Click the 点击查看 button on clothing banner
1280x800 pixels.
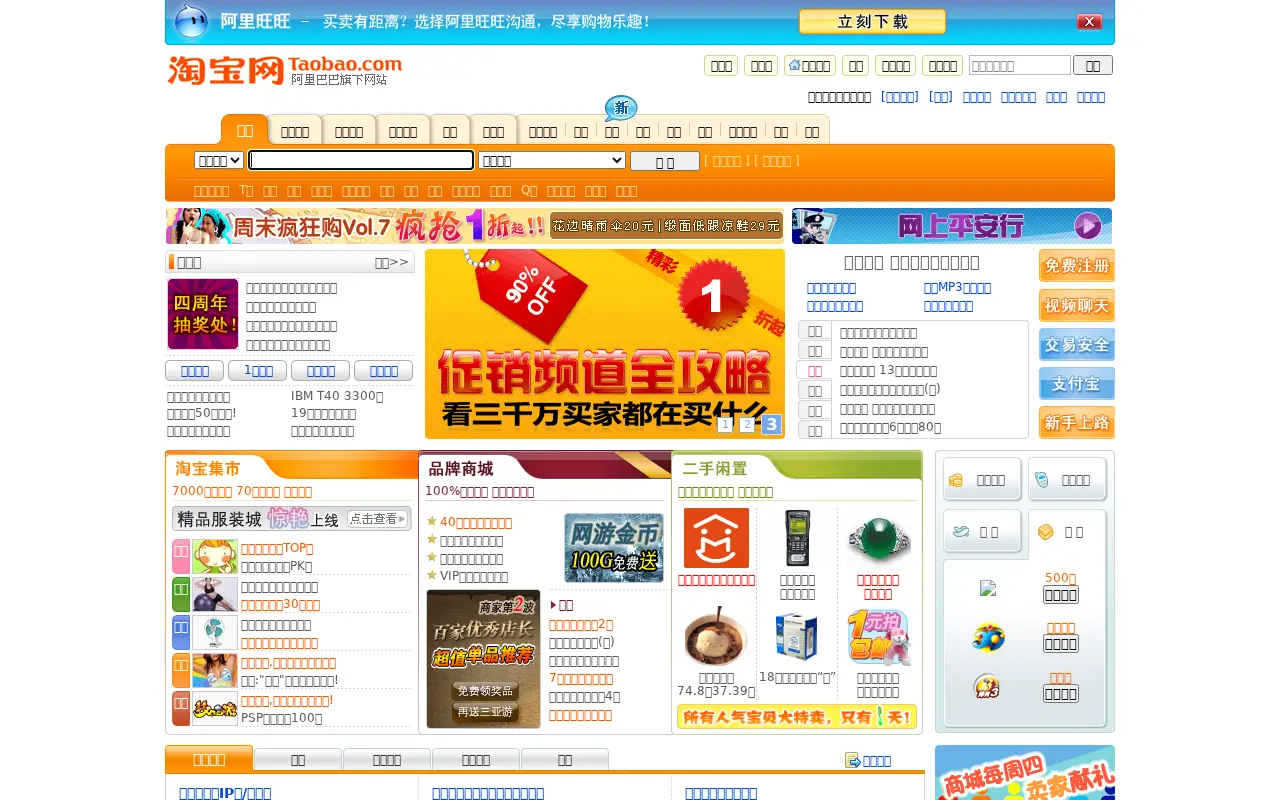click(378, 519)
